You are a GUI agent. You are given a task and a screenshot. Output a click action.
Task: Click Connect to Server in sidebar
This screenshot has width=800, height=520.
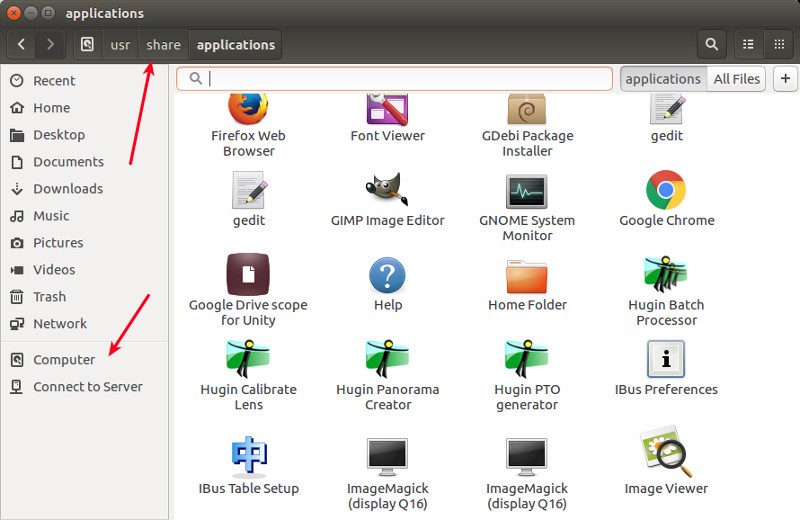click(x=85, y=387)
